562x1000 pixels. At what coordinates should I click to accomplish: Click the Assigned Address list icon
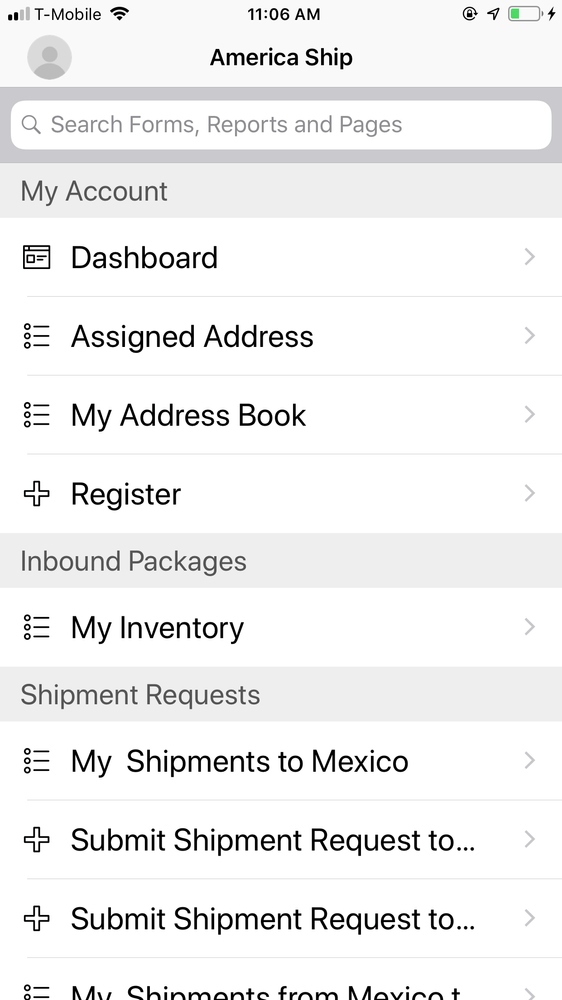tap(36, 336)
